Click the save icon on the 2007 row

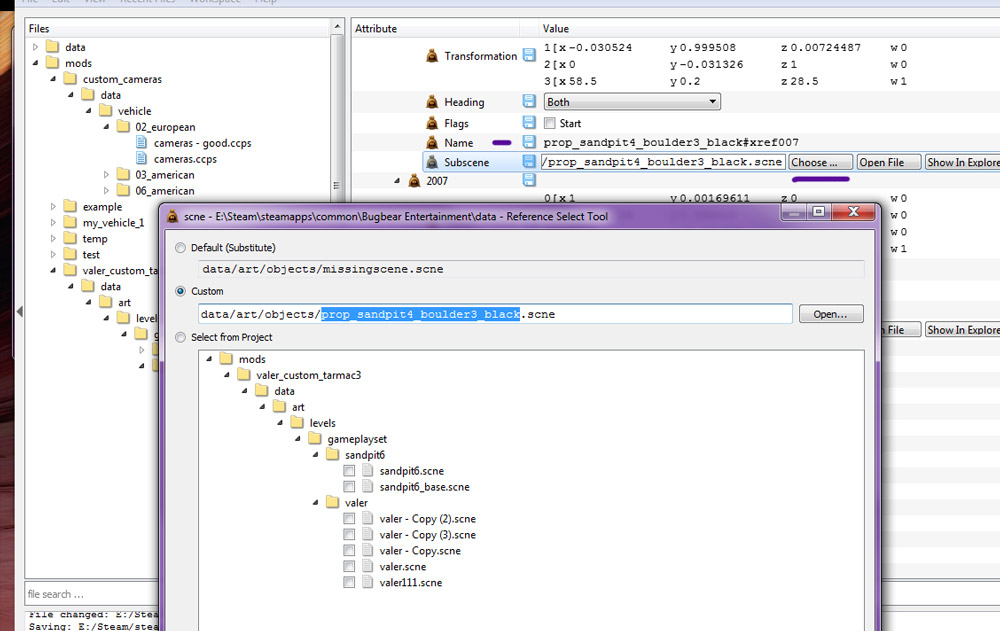click(x=529, y=180)
